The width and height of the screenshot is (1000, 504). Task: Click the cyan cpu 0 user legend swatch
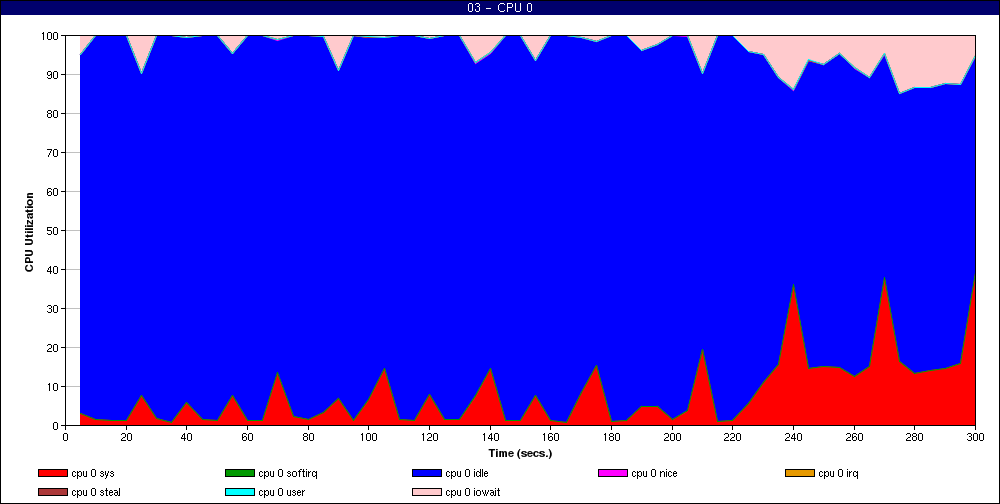(239, 493)
